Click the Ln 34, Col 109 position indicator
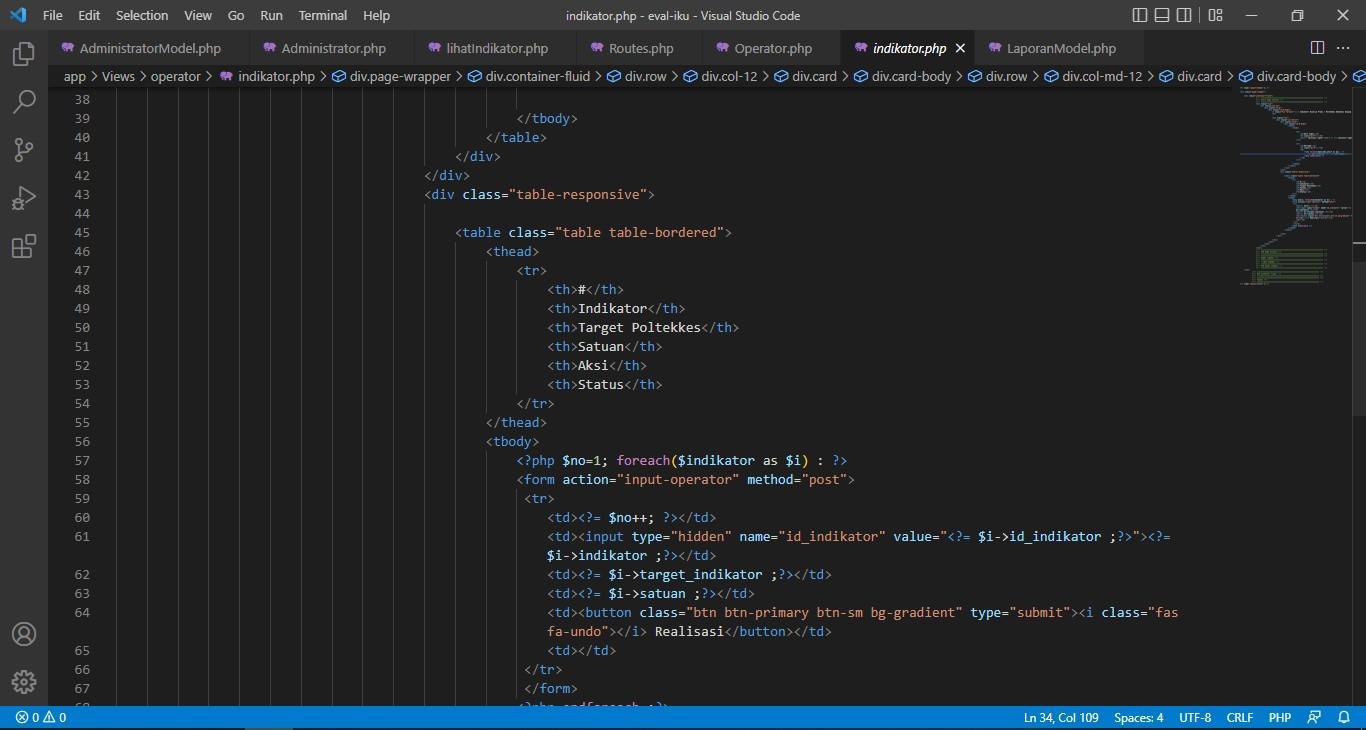This screenshot has width=1366, height=730. coord(1062,718)
